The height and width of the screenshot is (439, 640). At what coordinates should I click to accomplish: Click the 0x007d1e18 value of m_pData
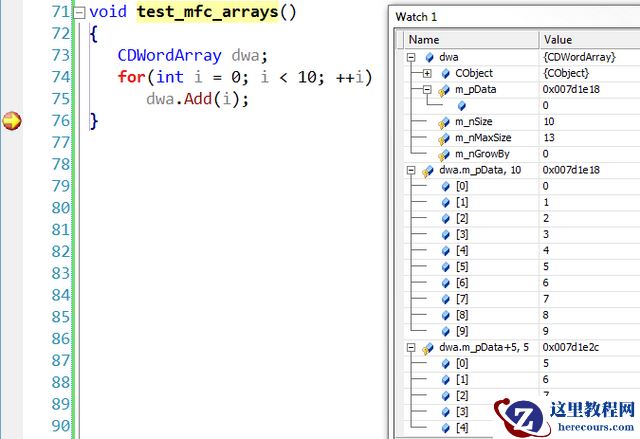[x=571, y=89]
